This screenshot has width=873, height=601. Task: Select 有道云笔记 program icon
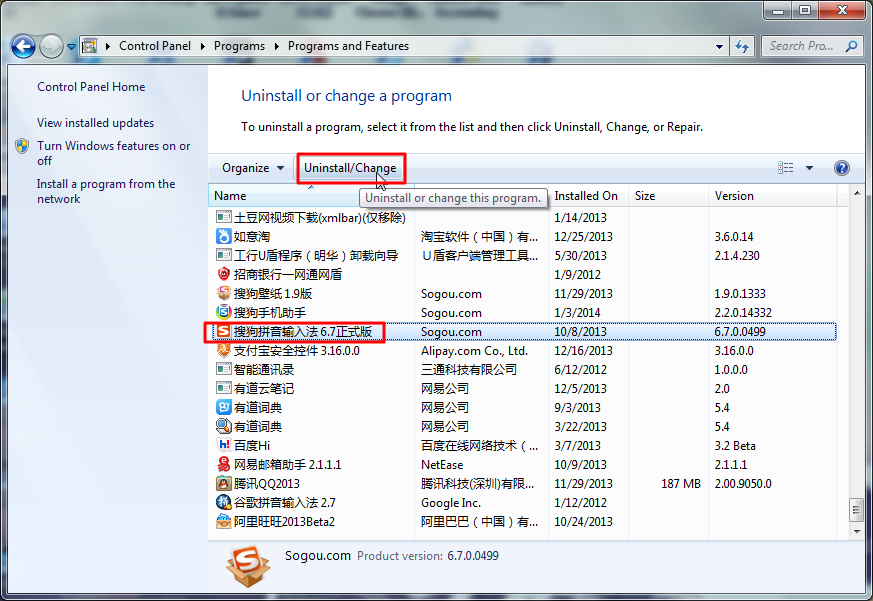coord(223,388)
